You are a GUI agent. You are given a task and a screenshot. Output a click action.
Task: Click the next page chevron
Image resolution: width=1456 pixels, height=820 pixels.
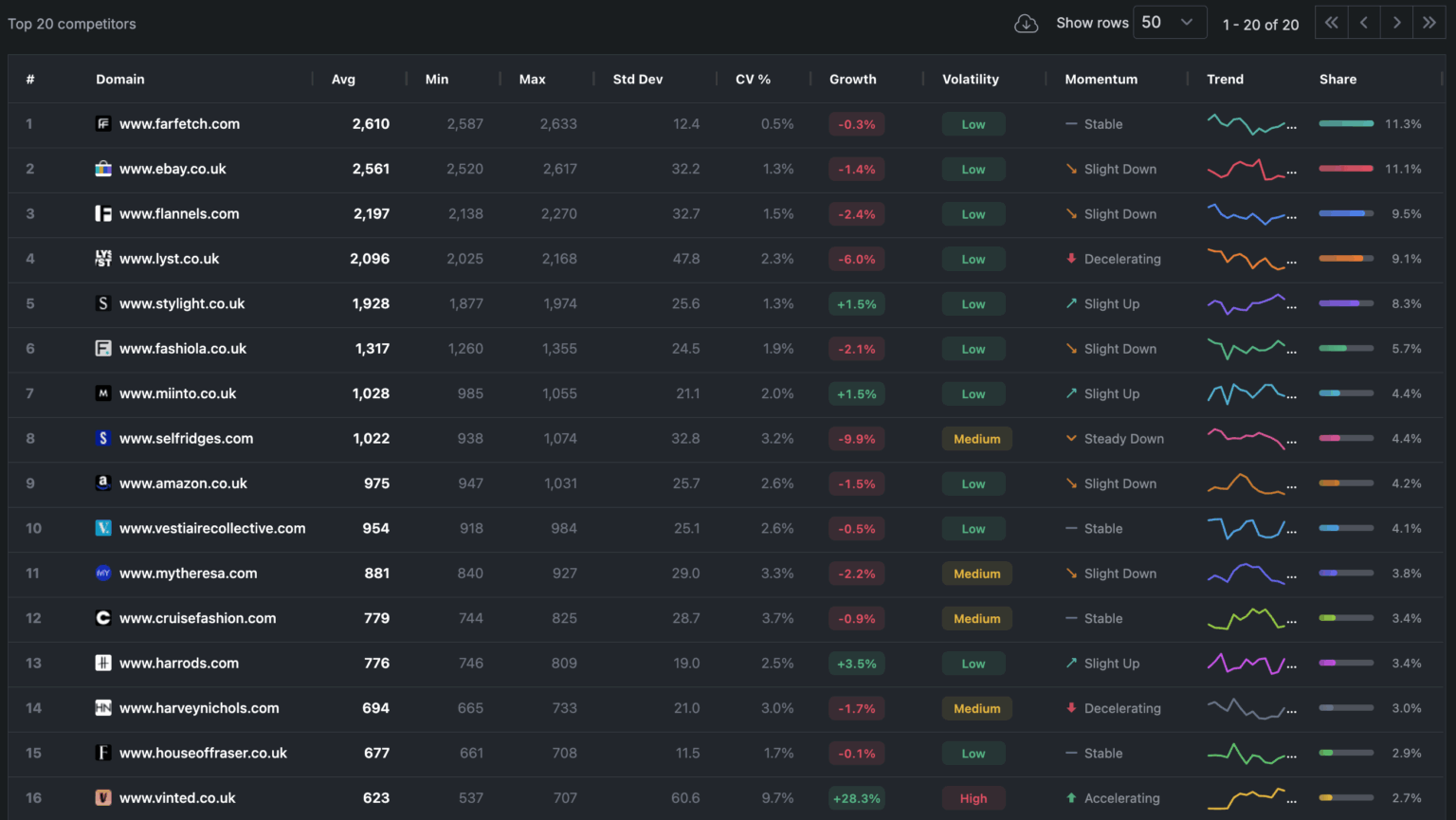[1396, 23]
